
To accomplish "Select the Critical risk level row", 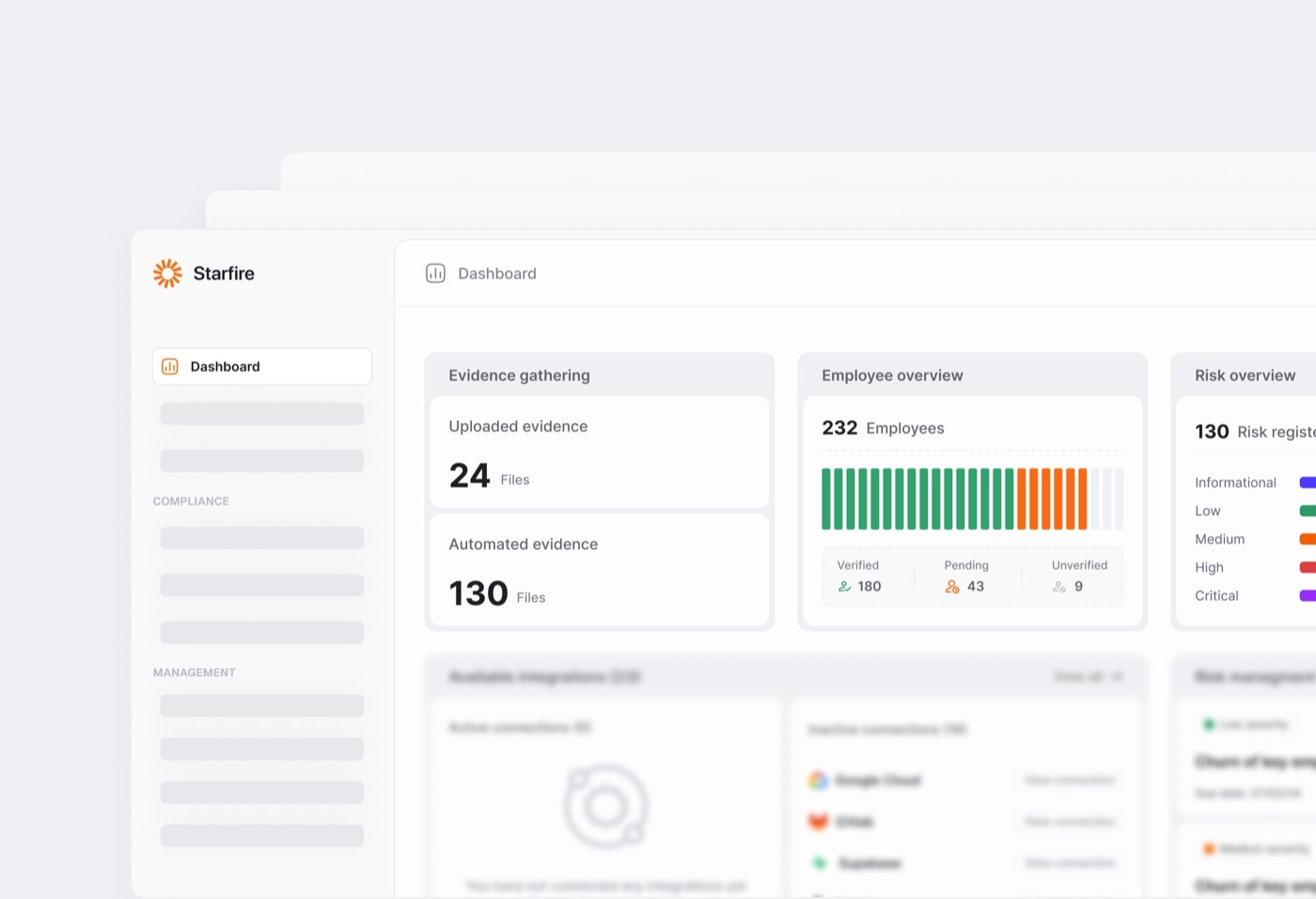I will [x=1255, y=595].
